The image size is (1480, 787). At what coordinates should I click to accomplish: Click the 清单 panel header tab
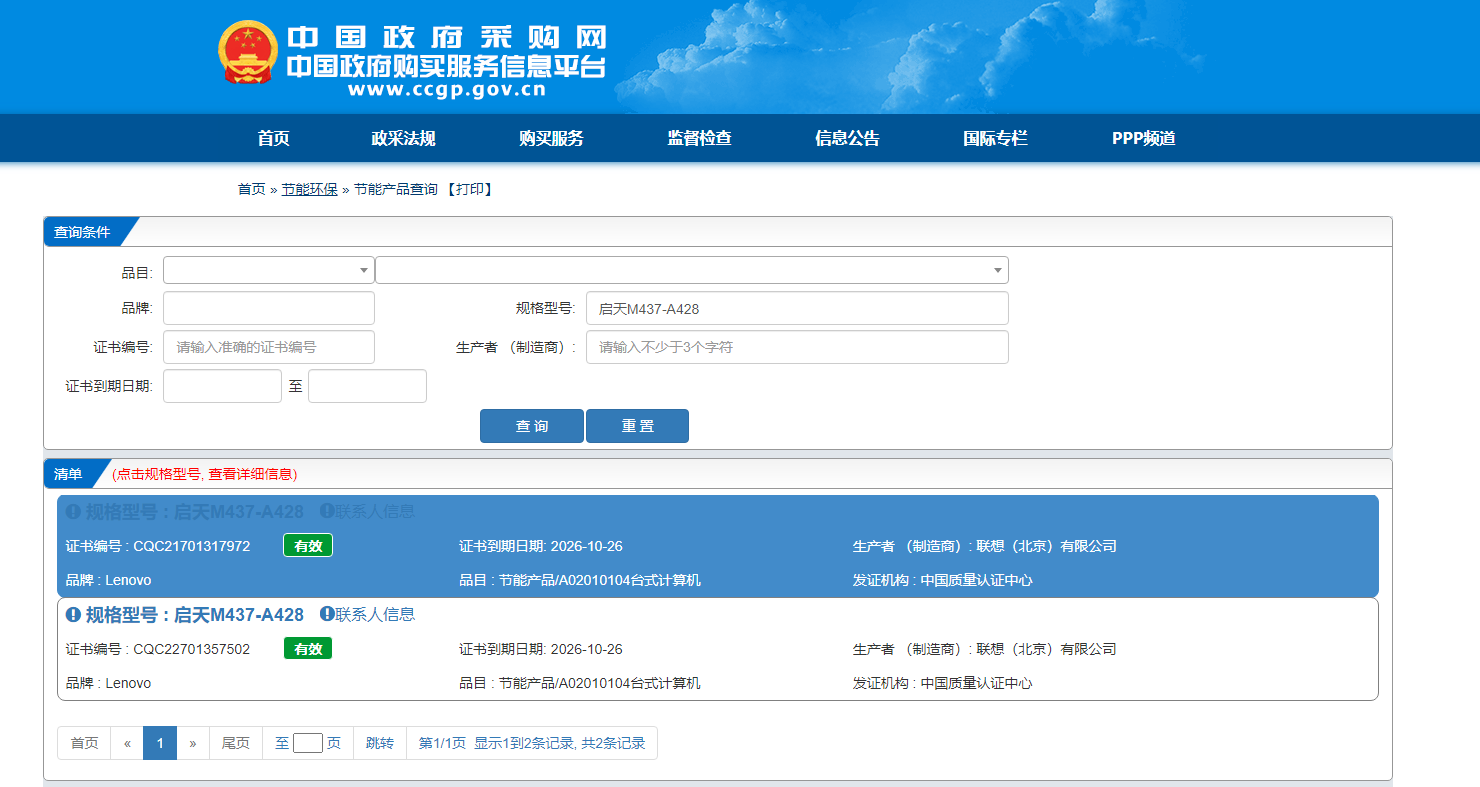click(x=68, y=474)
